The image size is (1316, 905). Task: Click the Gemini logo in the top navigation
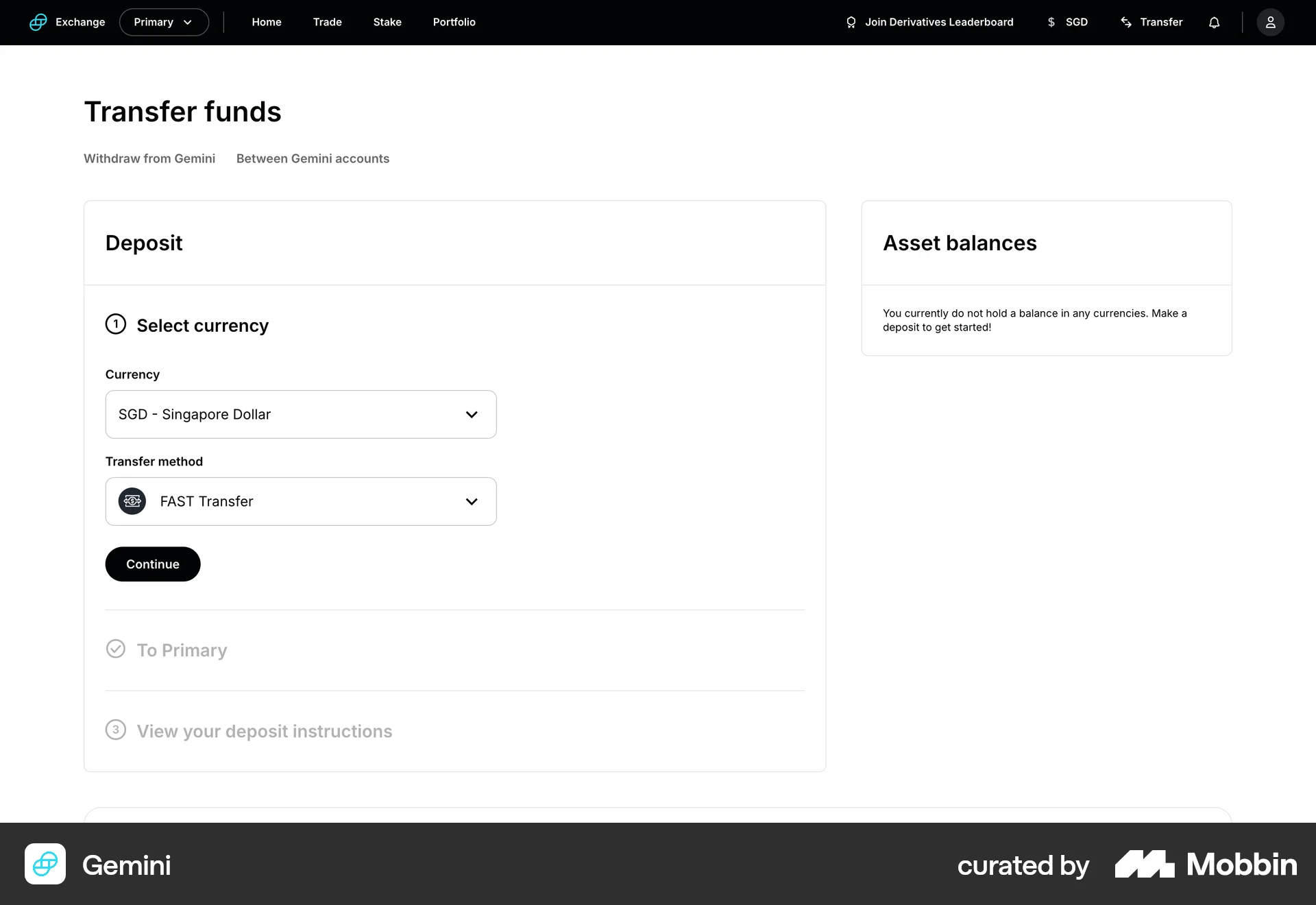pos(38,22)
